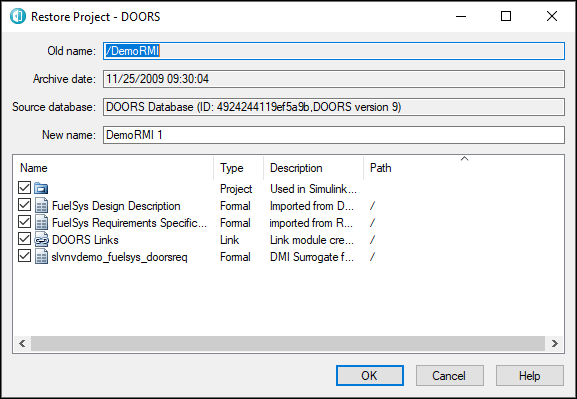This screenshot has height=399, width=577.
Task: Click slvnvdemo_fuelsys_doorsreq module icon
Action: click(41, 256)
